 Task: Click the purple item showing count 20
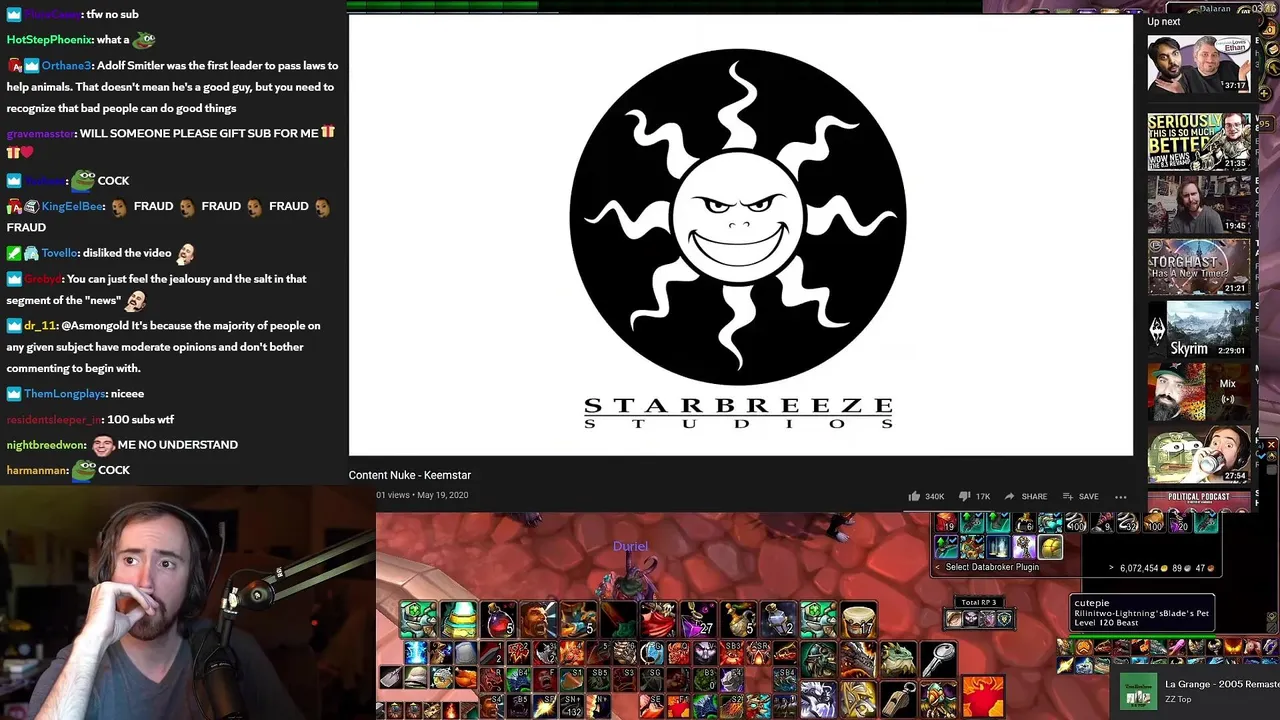pos(1180,523)
